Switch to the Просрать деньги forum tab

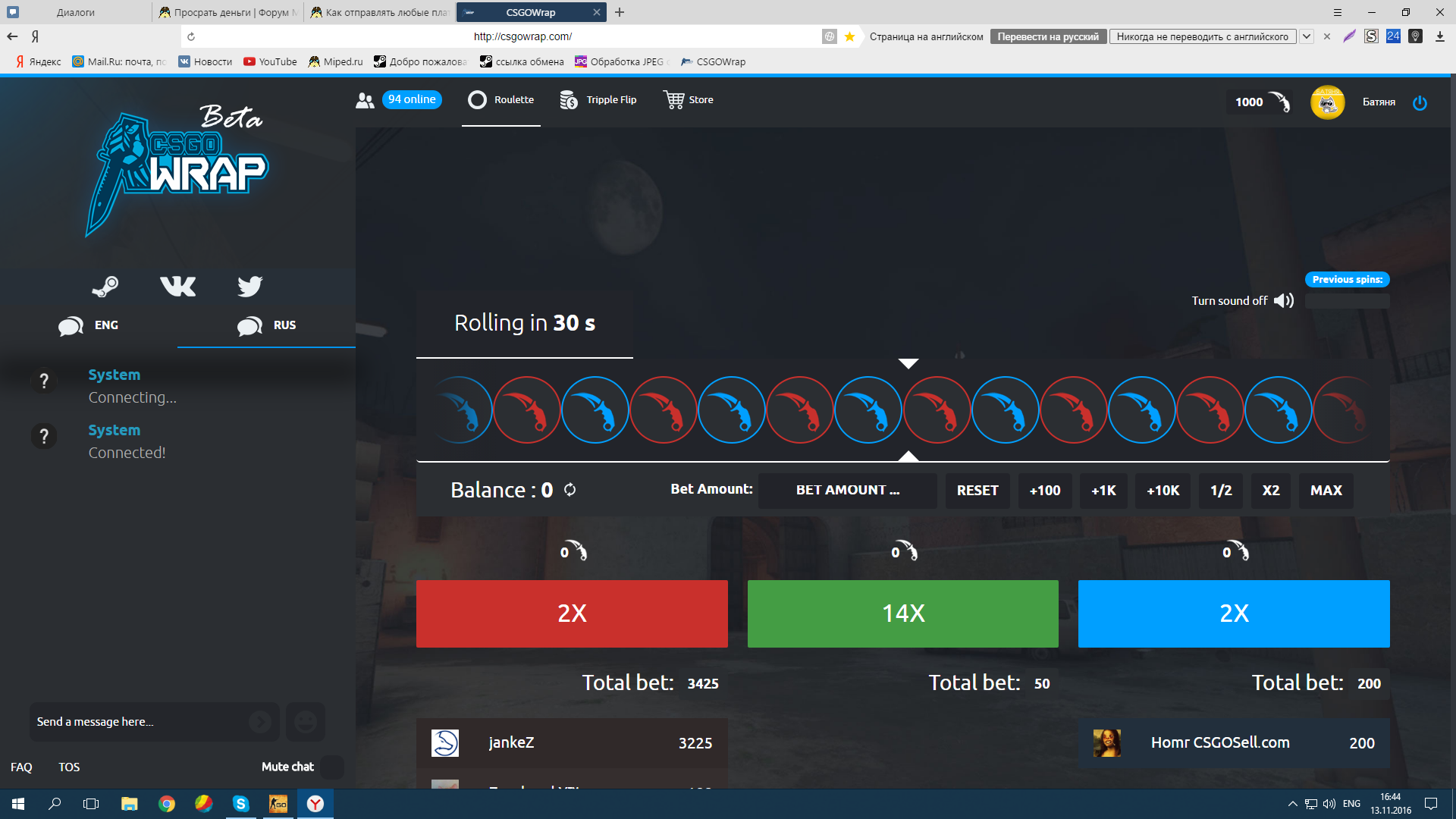point(228,12)
